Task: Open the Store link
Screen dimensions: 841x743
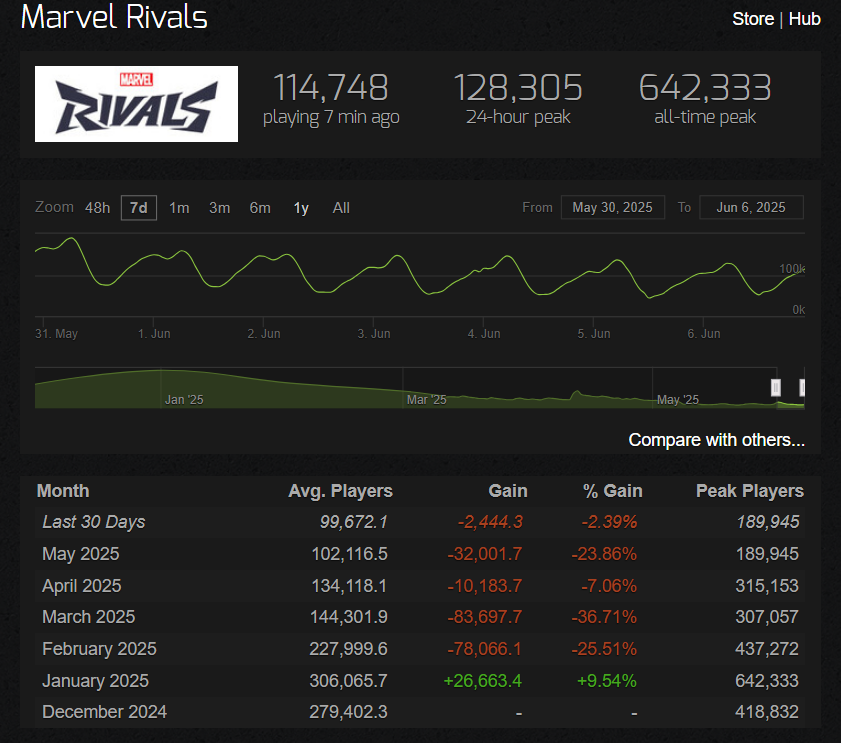Action: pyautogui.click(x=753, y=19)
